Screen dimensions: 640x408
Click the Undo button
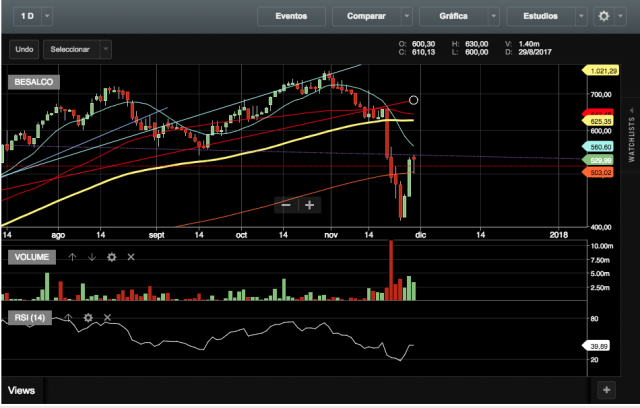click(24, 49)
